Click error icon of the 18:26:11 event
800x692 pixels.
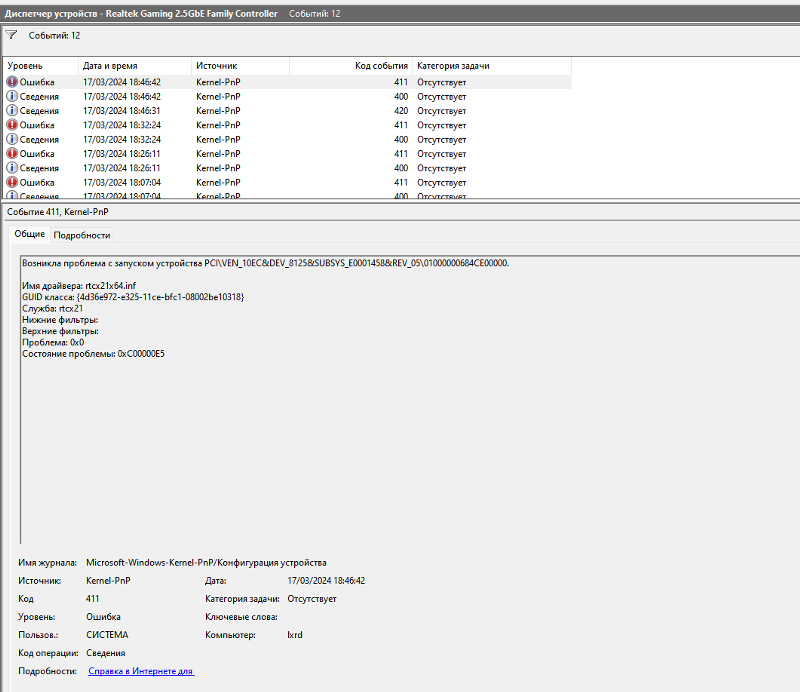click(12, 154)
